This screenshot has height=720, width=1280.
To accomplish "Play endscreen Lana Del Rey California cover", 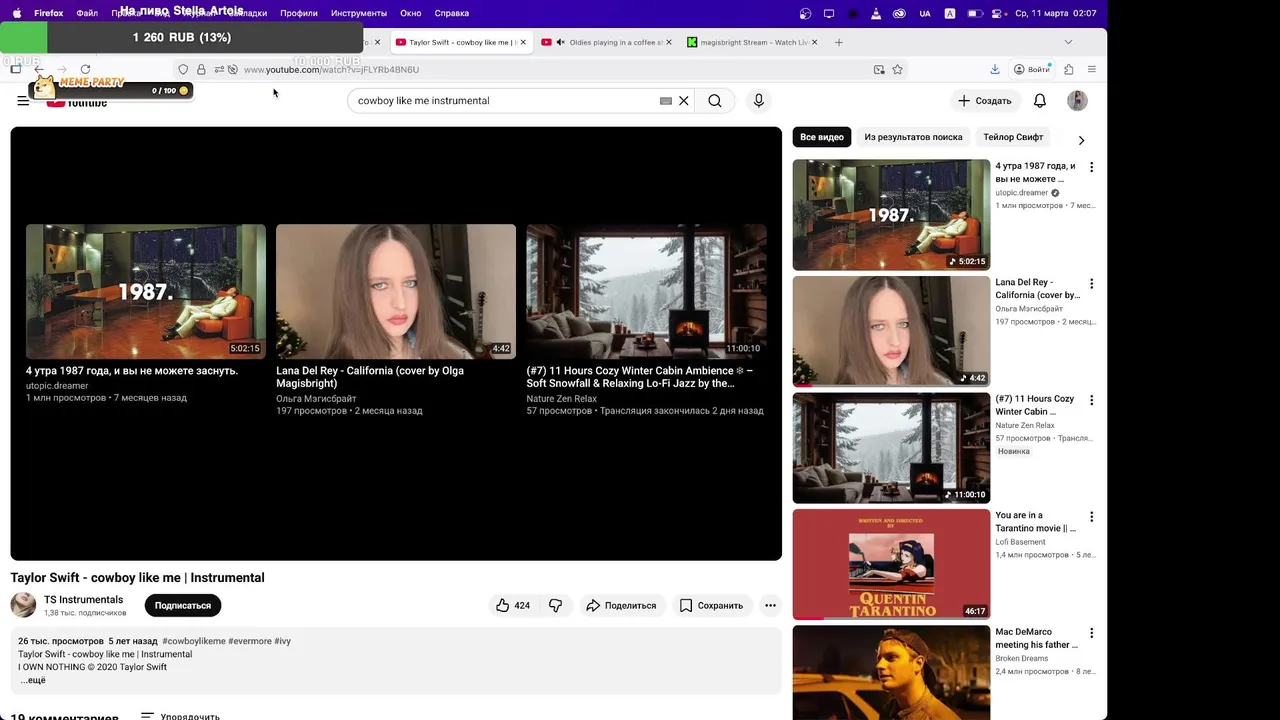I will click(x=396, y=291).
